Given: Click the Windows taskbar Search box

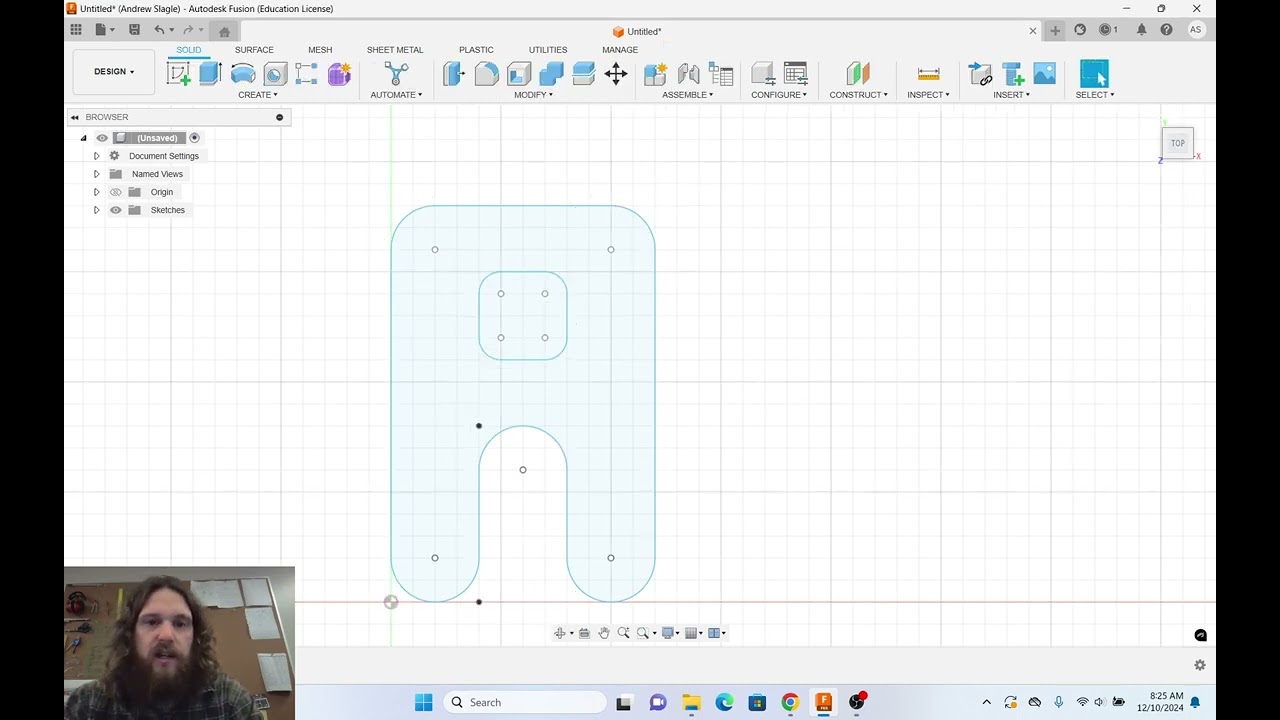Looking at the screenshot, I should click(x=524, y=702).
